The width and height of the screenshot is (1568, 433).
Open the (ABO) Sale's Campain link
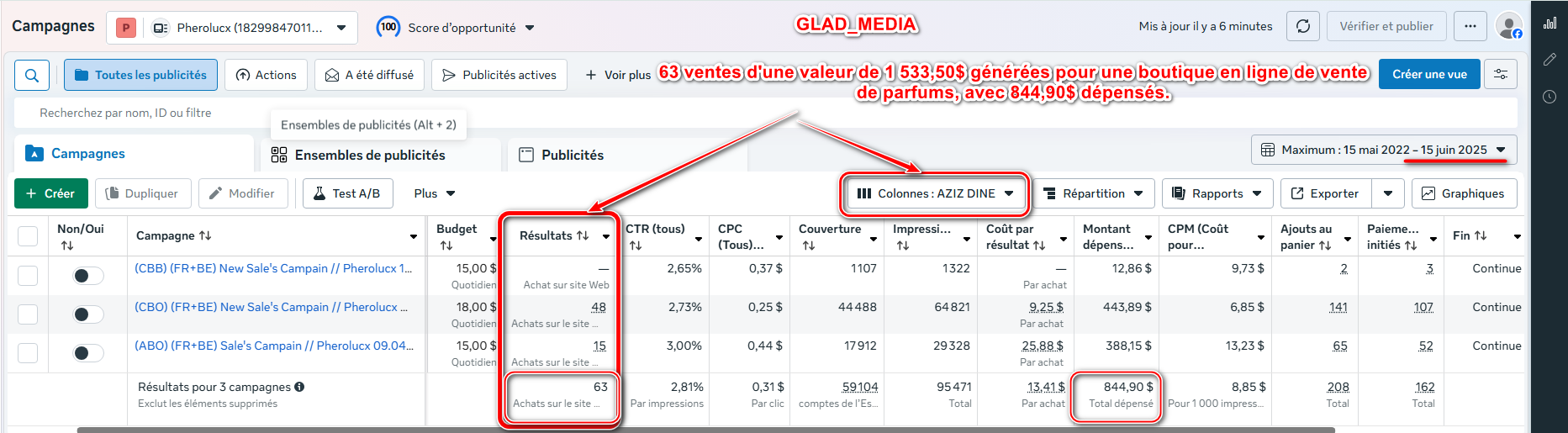pyautogui.click(x=274, y=346)
